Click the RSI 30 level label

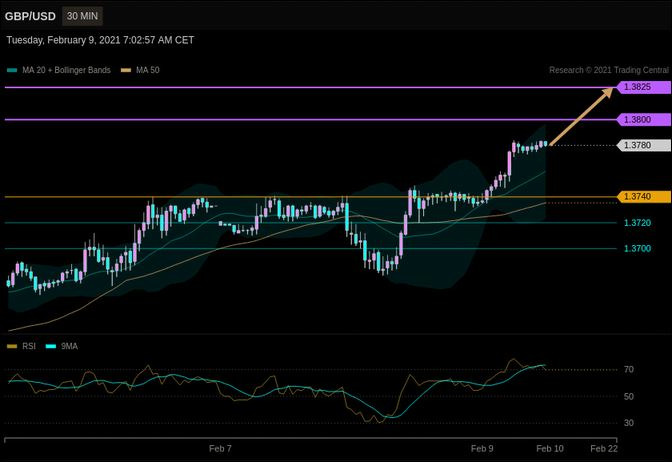(629, 423)
